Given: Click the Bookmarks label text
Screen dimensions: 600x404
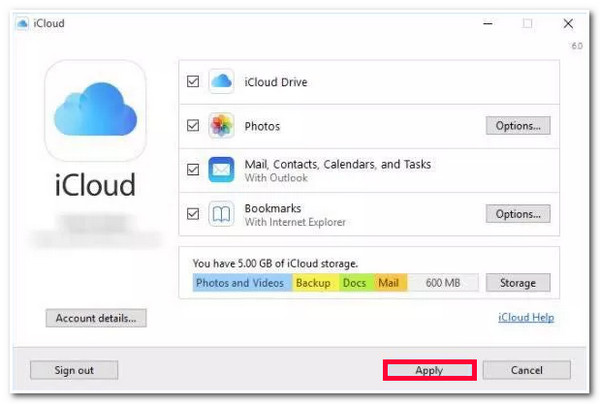Looking at the screenshot, I should 273,209.
